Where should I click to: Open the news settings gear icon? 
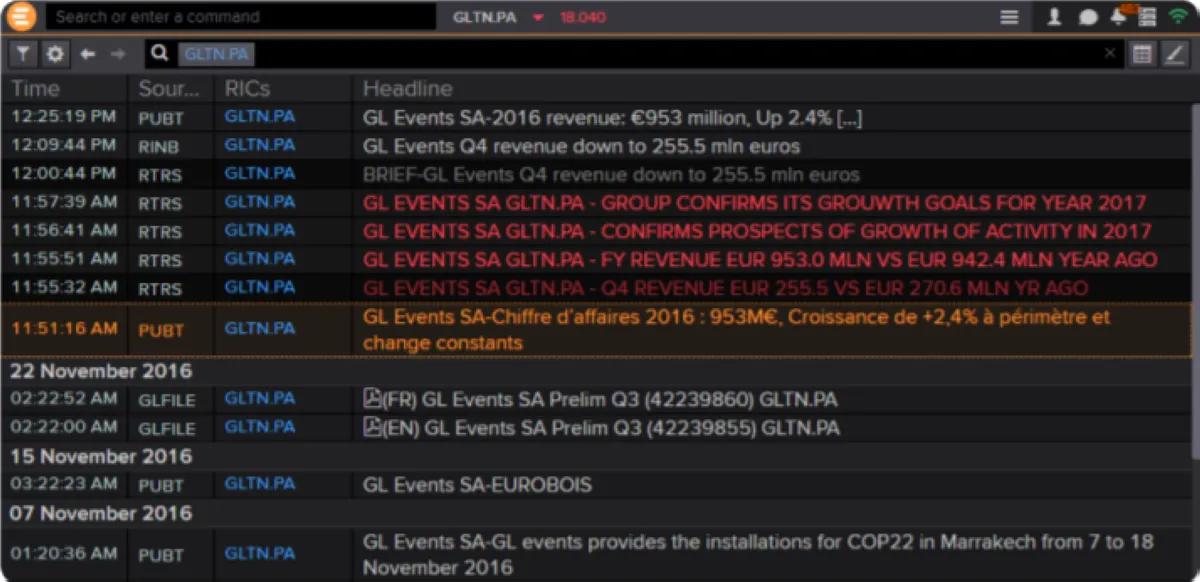pyautogui.click(x=54, y=54)
